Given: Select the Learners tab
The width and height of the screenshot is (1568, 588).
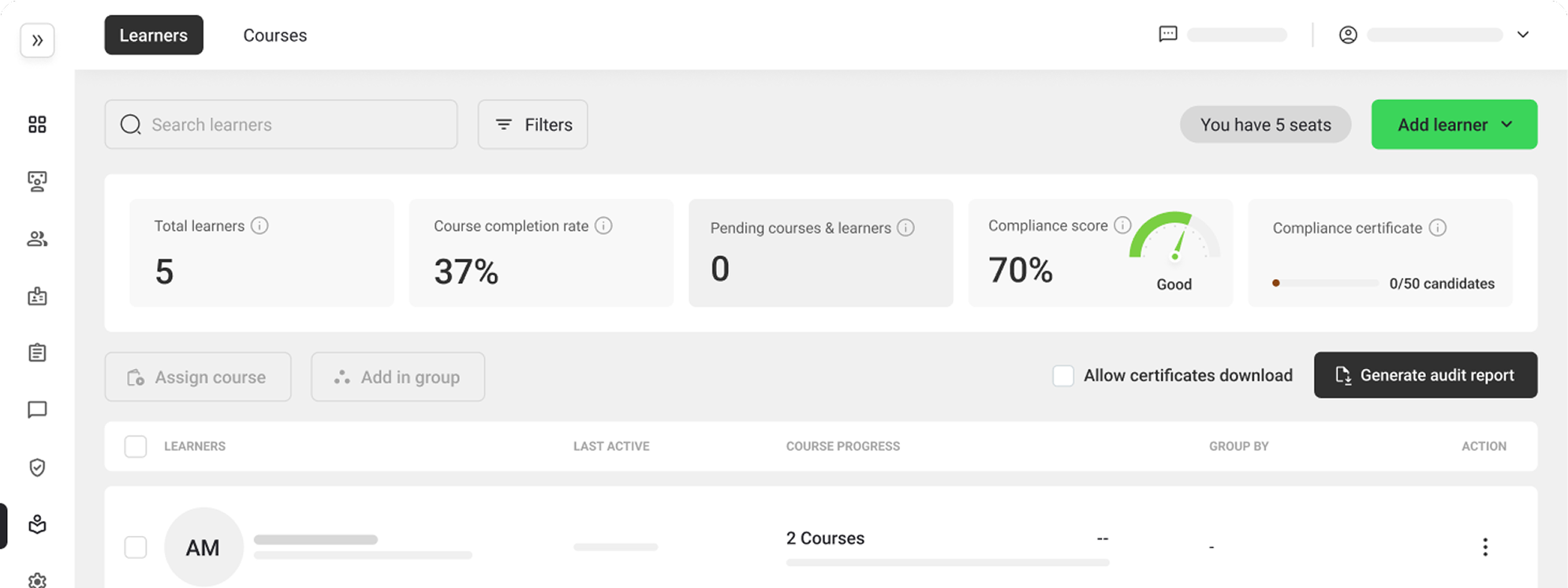Looking at the screenshot, I should pyautogui.click(x=154, y=35).
